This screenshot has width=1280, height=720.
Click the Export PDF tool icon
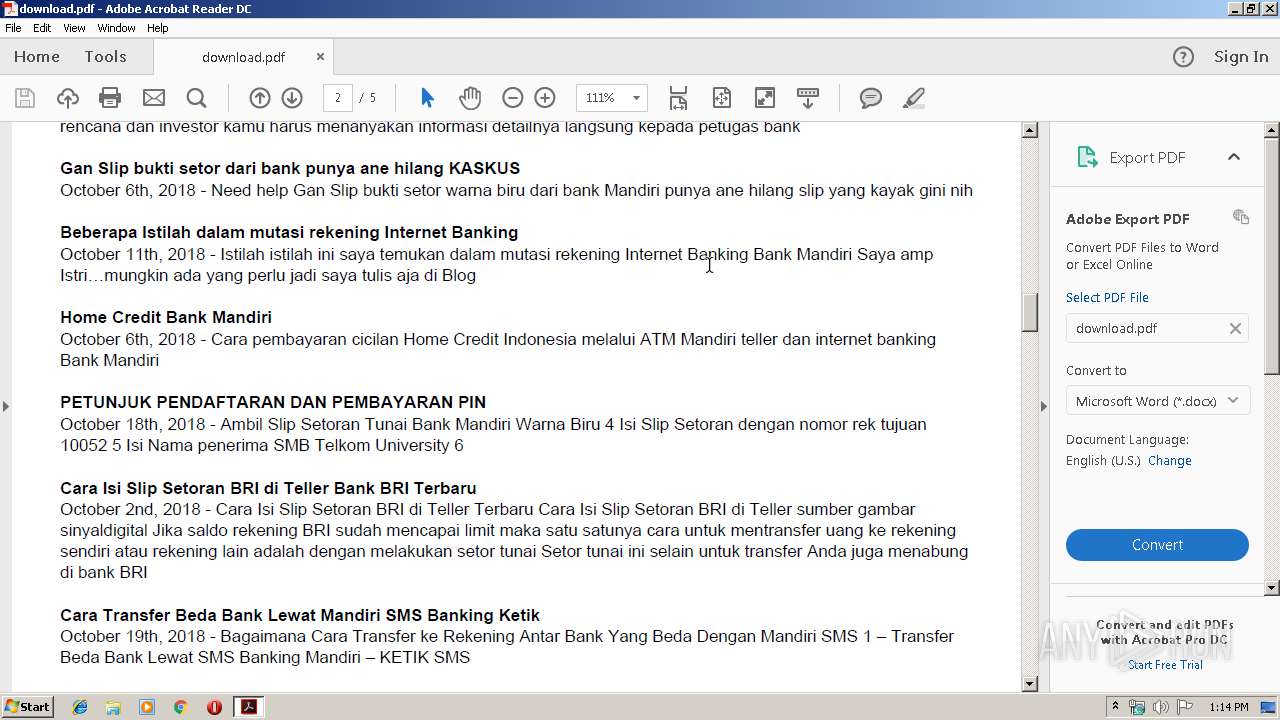(x=1087, y=157)
